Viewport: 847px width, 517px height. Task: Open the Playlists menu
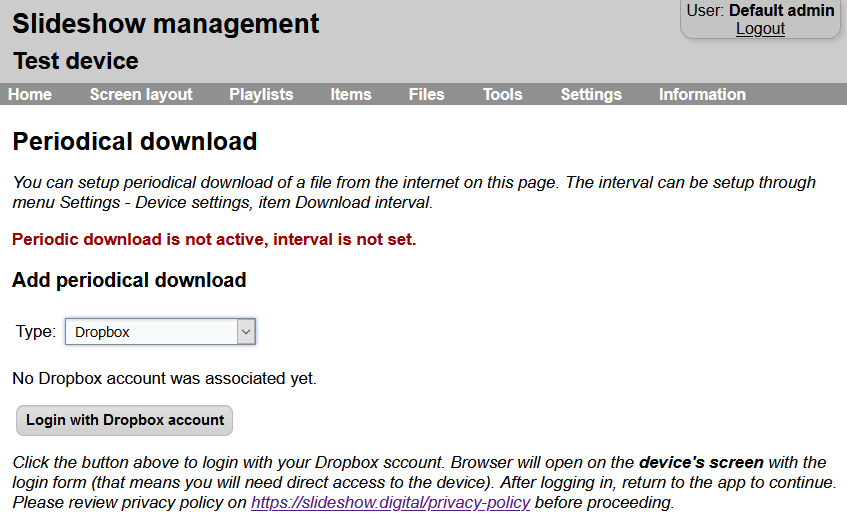point(261,94)
